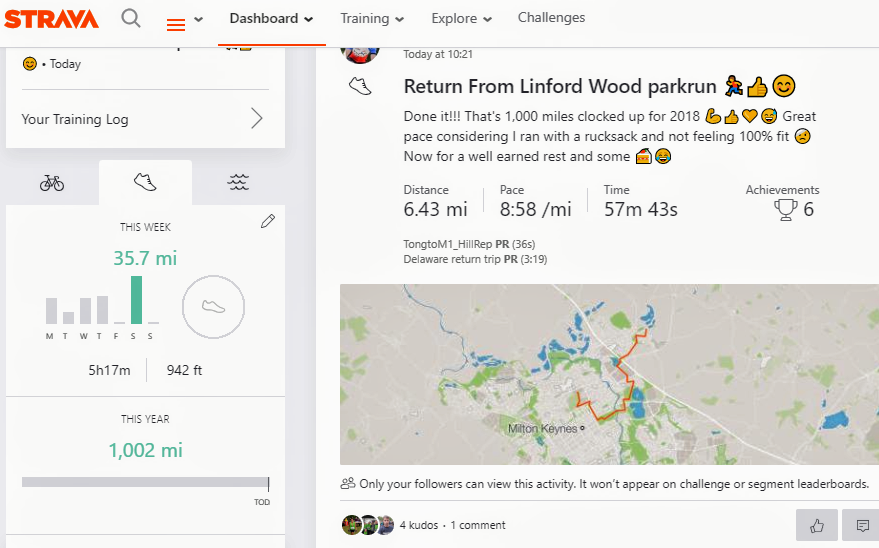Expand the Training dropdown menu

372,18
